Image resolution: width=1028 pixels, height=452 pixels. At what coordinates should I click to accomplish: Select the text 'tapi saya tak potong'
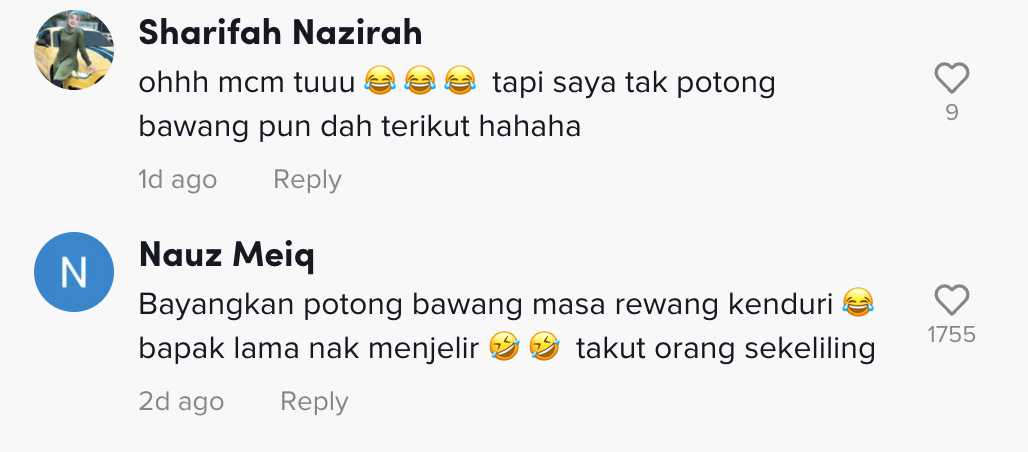[634, 84]
